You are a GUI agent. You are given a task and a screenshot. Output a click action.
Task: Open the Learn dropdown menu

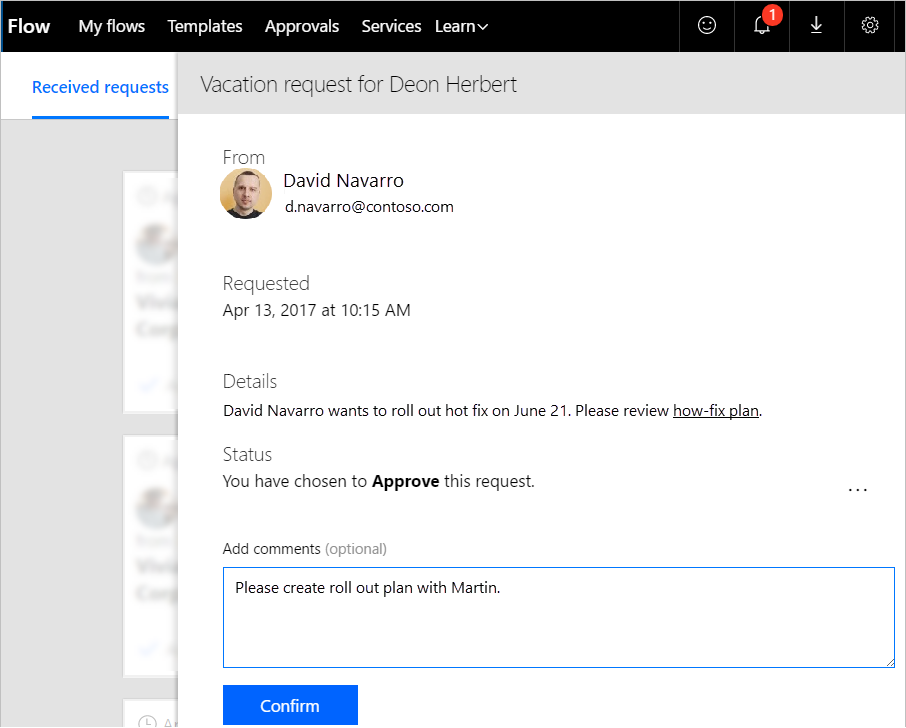pyautogui.click(x=460, y=26)
